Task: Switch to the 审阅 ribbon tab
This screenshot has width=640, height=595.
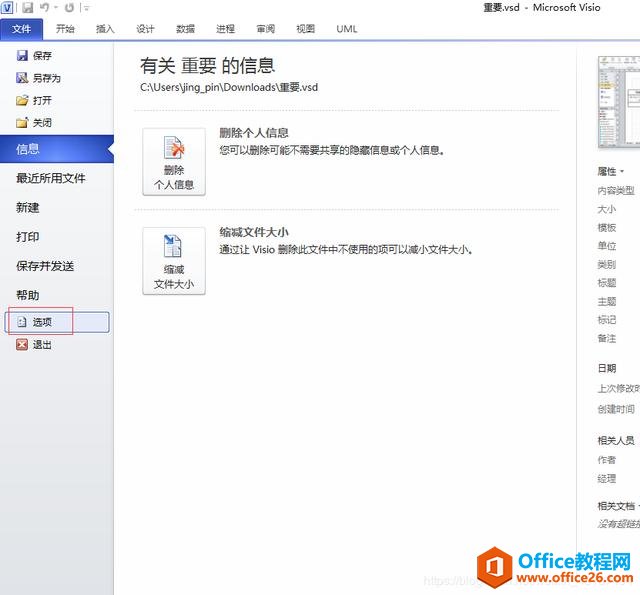Action: point(265,29)
